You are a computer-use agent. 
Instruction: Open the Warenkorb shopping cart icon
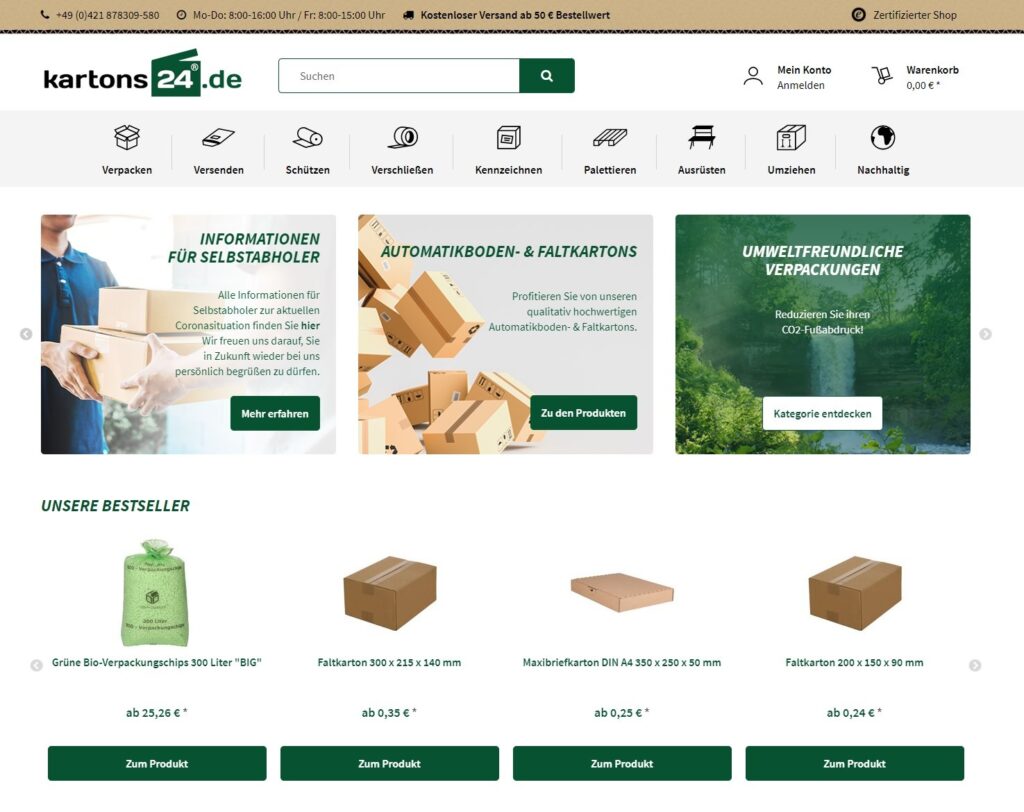point(882,76)
